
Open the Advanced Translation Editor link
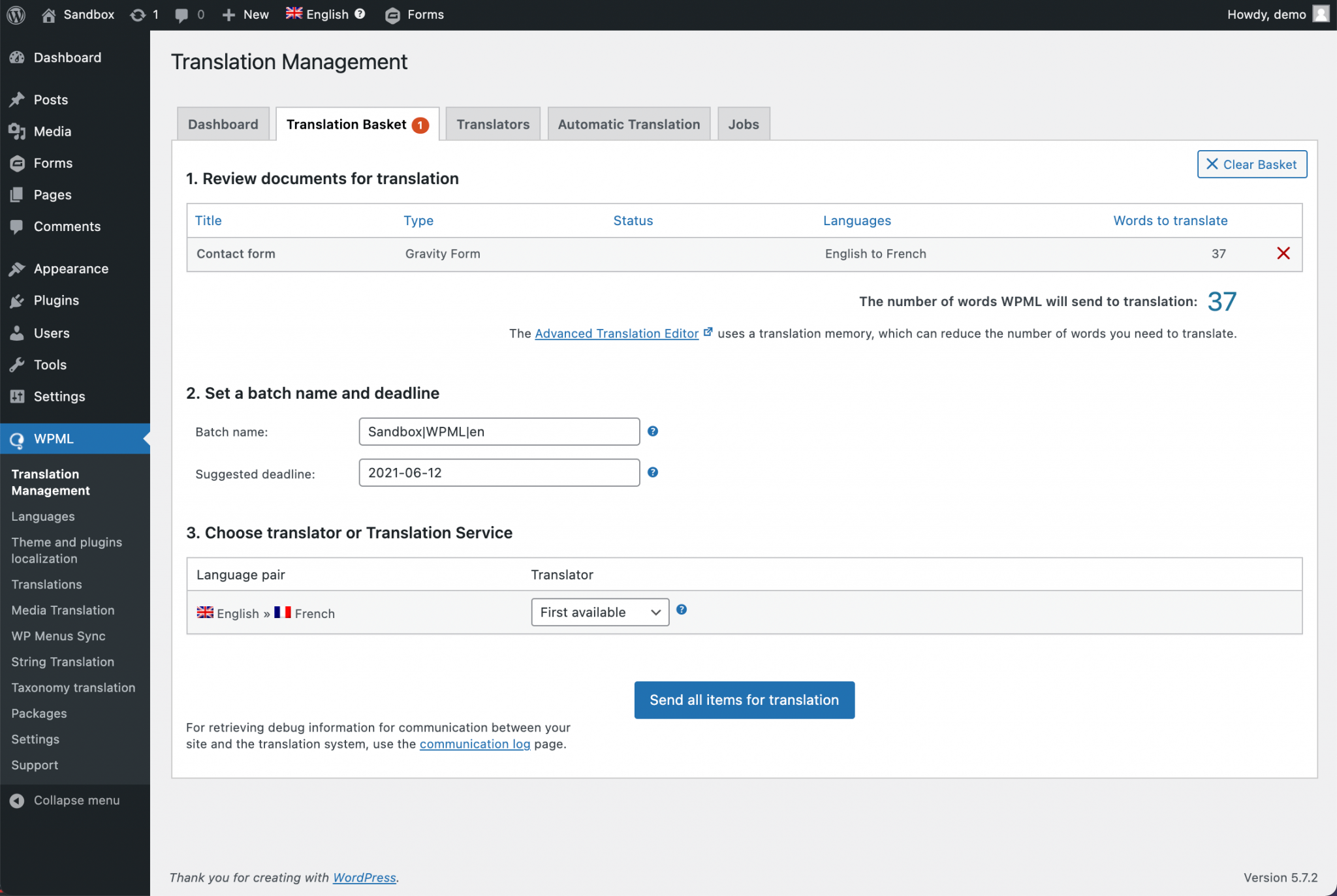click(x=616, y=333)
